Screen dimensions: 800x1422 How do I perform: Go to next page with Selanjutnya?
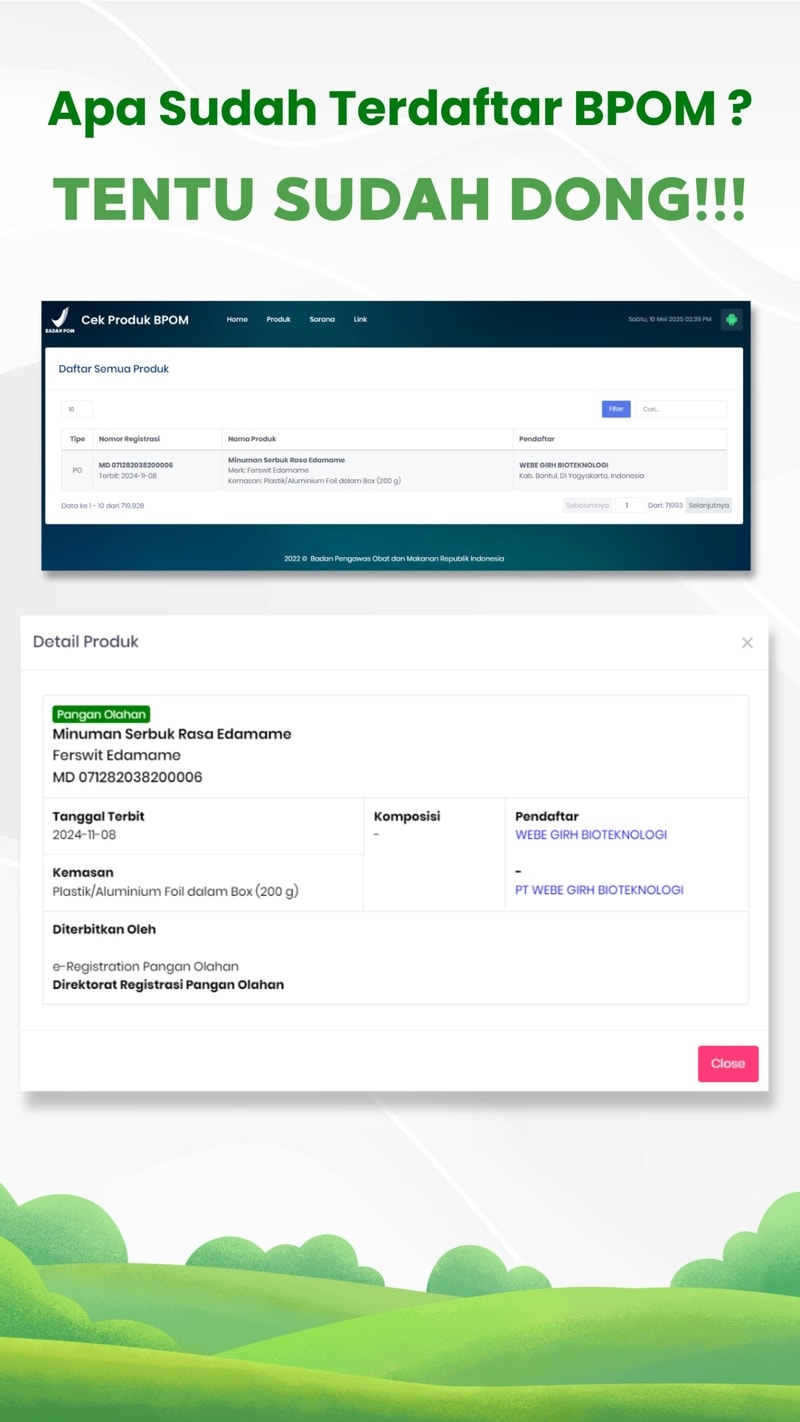[x=709, y=506]
